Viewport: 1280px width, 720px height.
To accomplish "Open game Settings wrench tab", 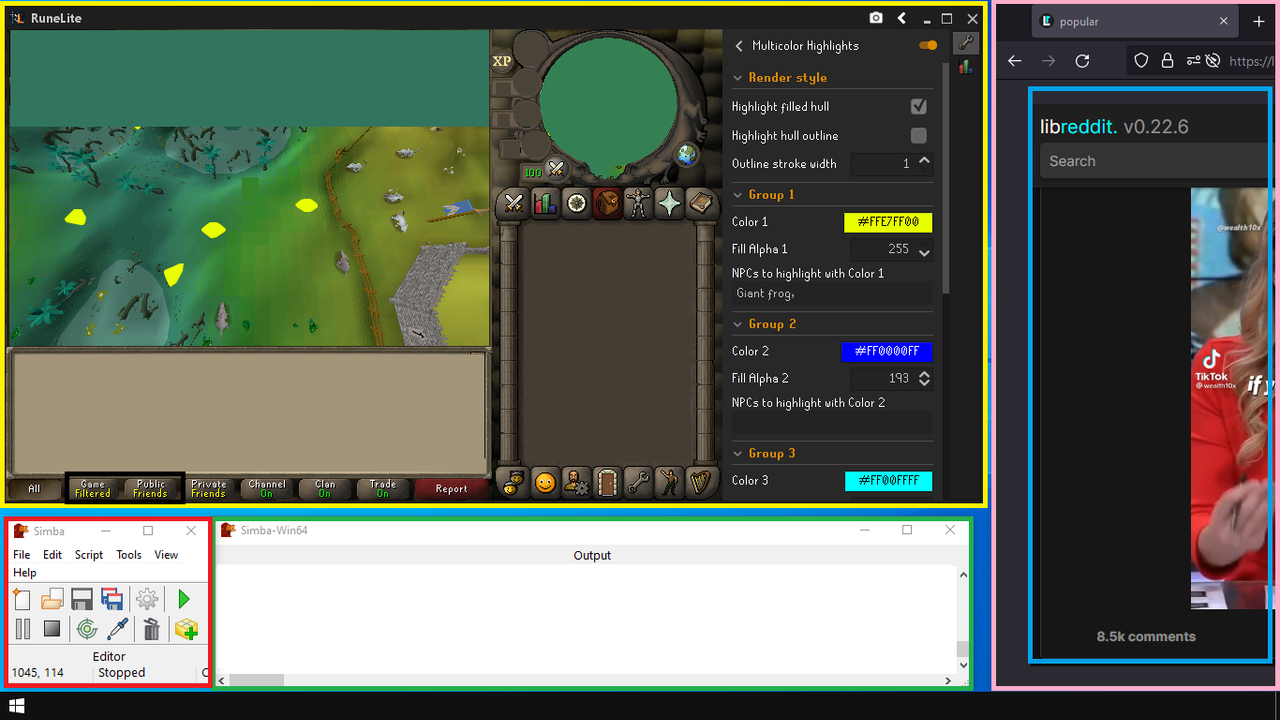I will click(x=638, y=483).
